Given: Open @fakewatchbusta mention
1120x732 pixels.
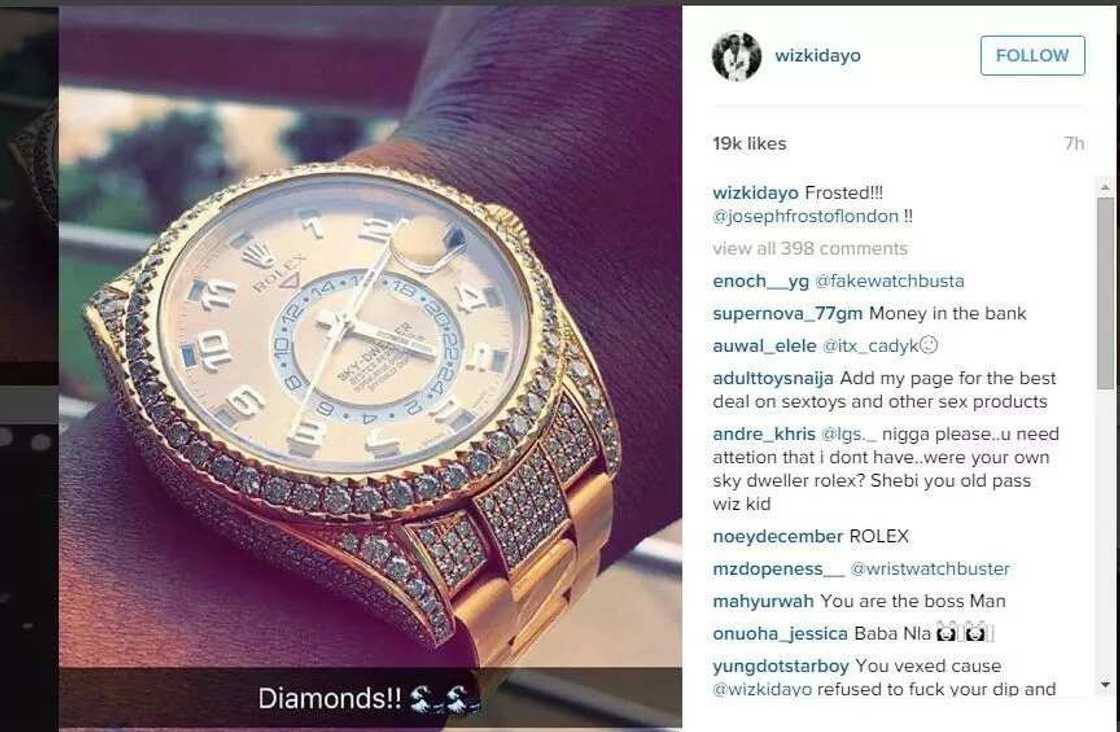Looking at the screenshot, I should click(889, 281).
